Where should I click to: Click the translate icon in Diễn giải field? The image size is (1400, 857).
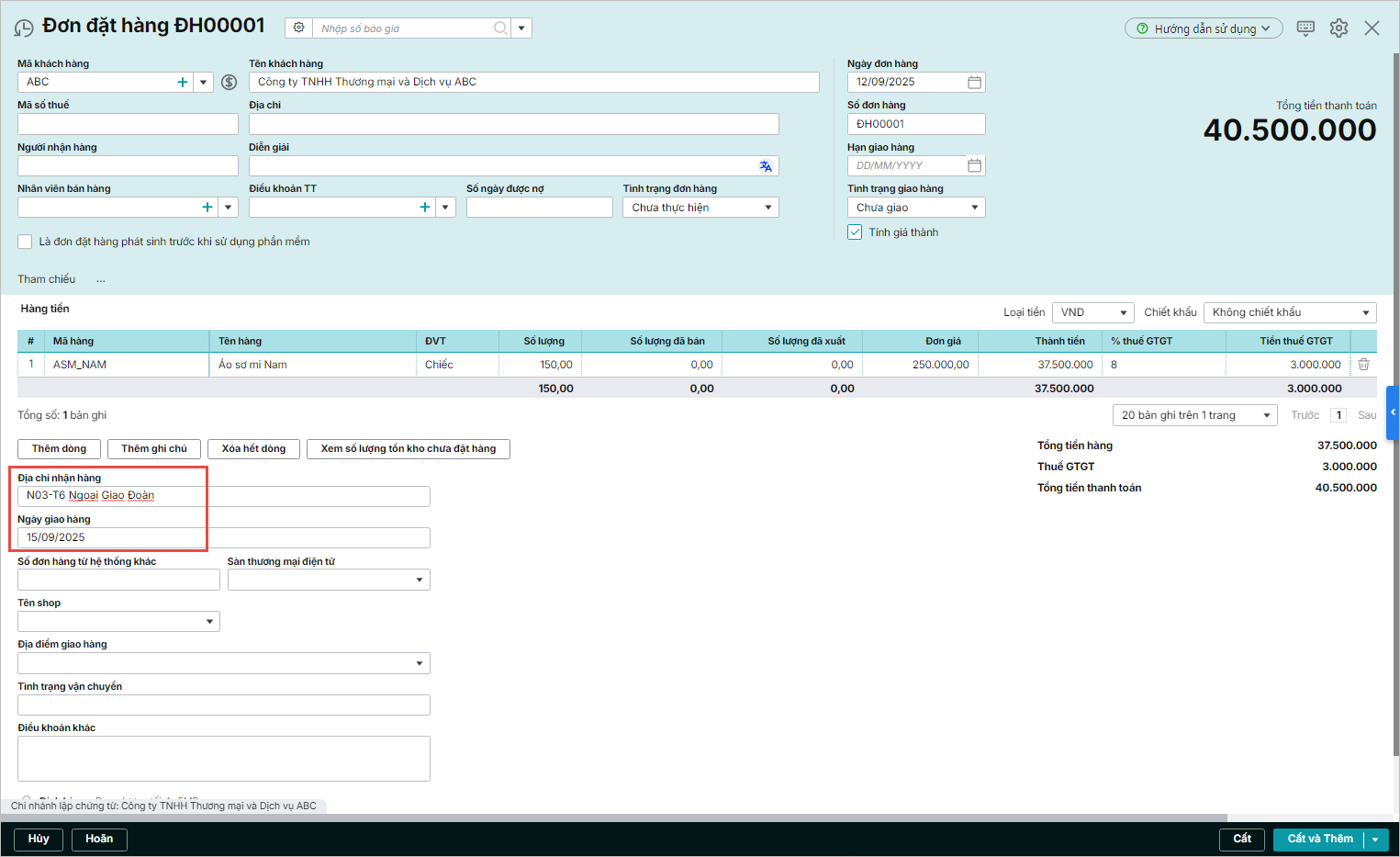[x=766, y=166]
